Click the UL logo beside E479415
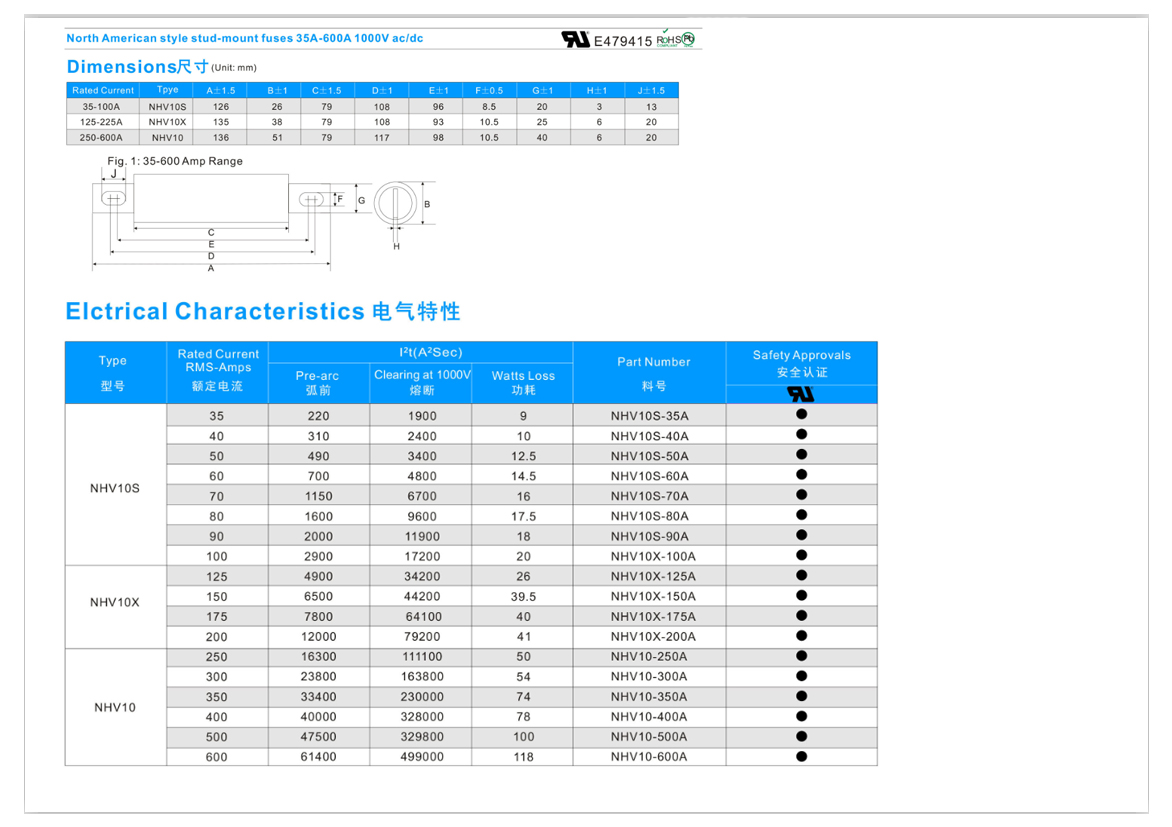 [576, 39]
